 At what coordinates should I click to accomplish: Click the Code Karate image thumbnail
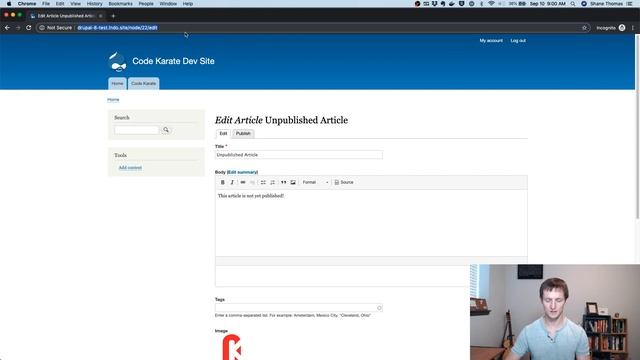[x=231, y=347]
